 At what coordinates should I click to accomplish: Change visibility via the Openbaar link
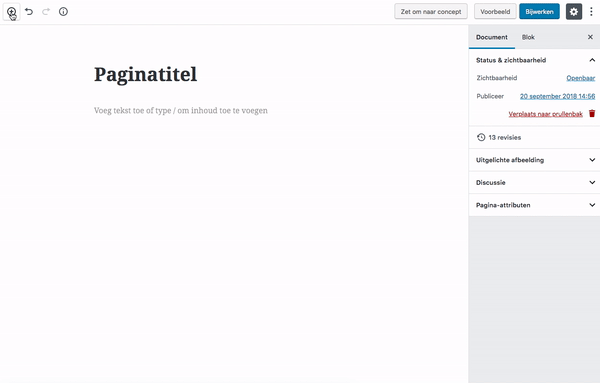(x=580, y=78)
